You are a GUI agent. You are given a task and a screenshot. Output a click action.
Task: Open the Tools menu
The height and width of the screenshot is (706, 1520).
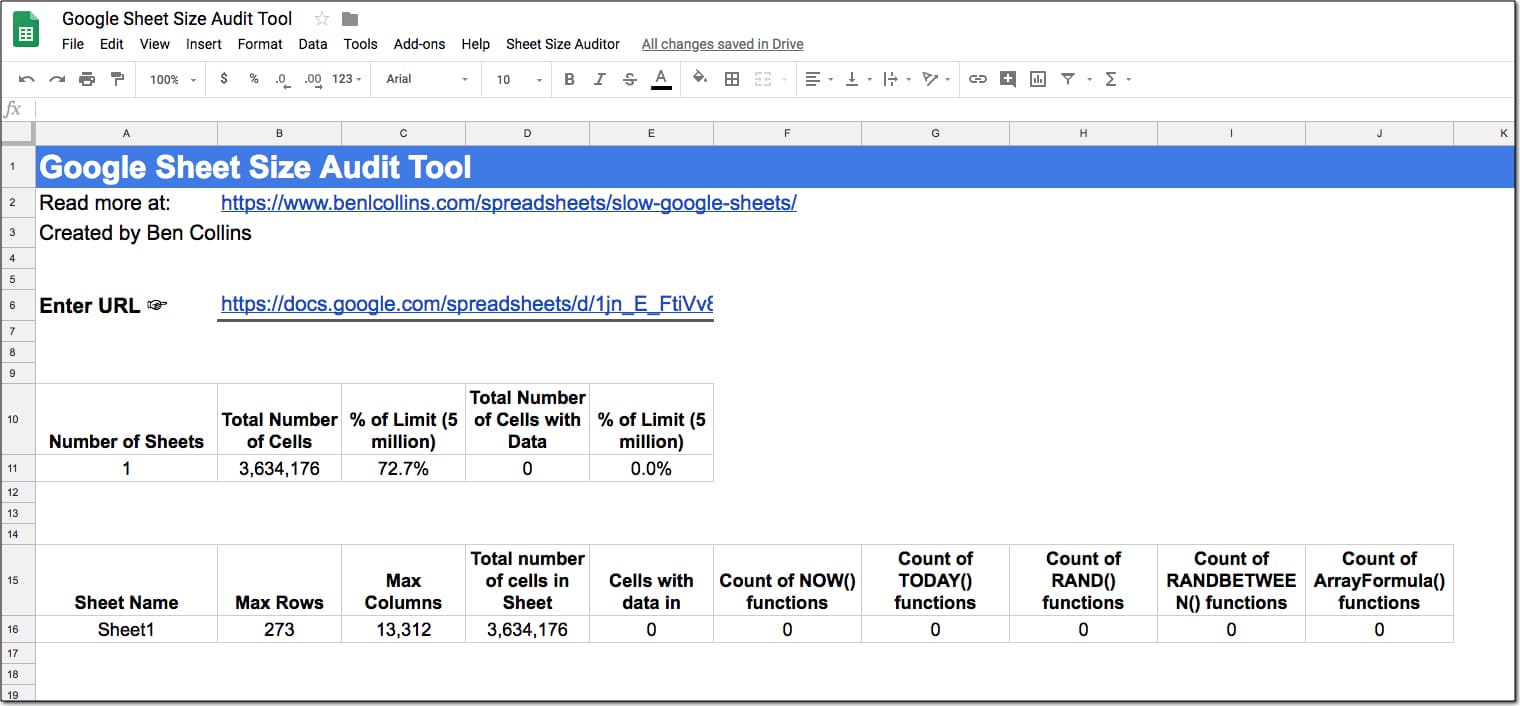click(360, 44)
